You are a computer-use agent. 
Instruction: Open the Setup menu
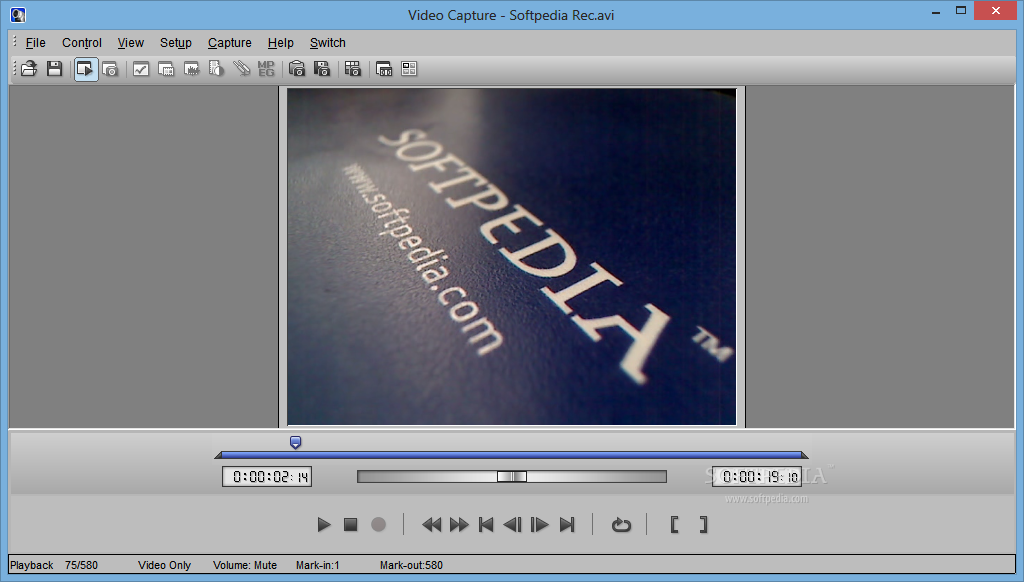[x=176, y=42]
